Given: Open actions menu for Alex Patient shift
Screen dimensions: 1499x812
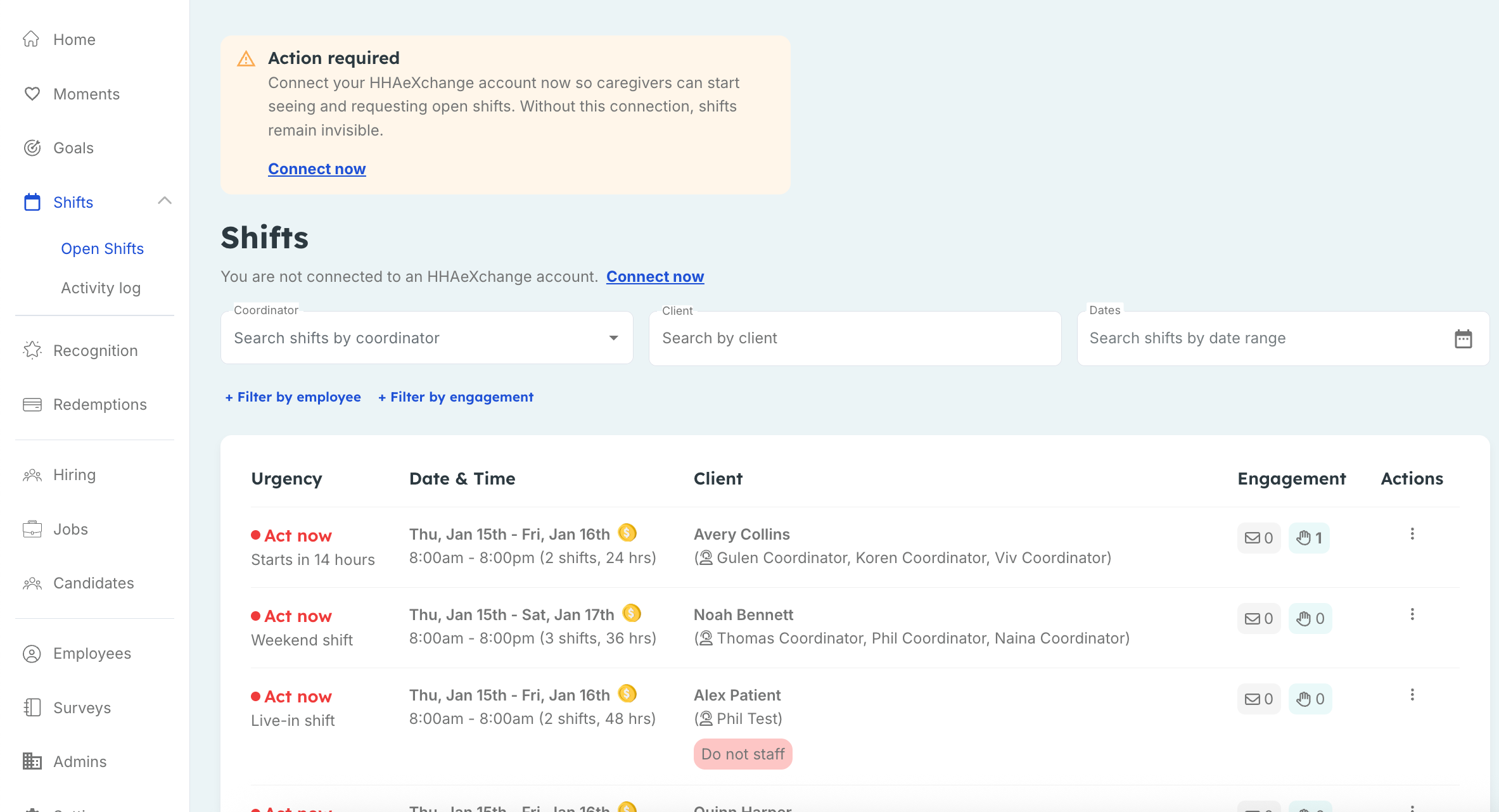Looking at the screenshot, I should coord(1412,695).
